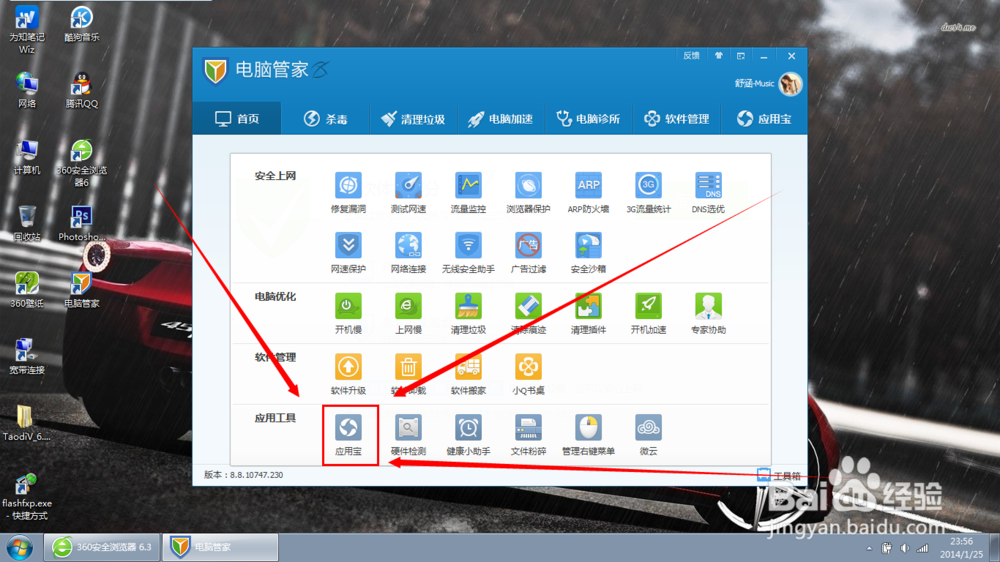Switch to the 首页 tab
1000x562 pixels.
pos(237,119)
